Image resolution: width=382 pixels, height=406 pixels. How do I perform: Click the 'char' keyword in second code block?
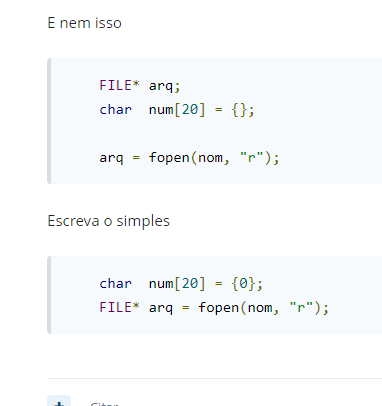coord(115,284)
